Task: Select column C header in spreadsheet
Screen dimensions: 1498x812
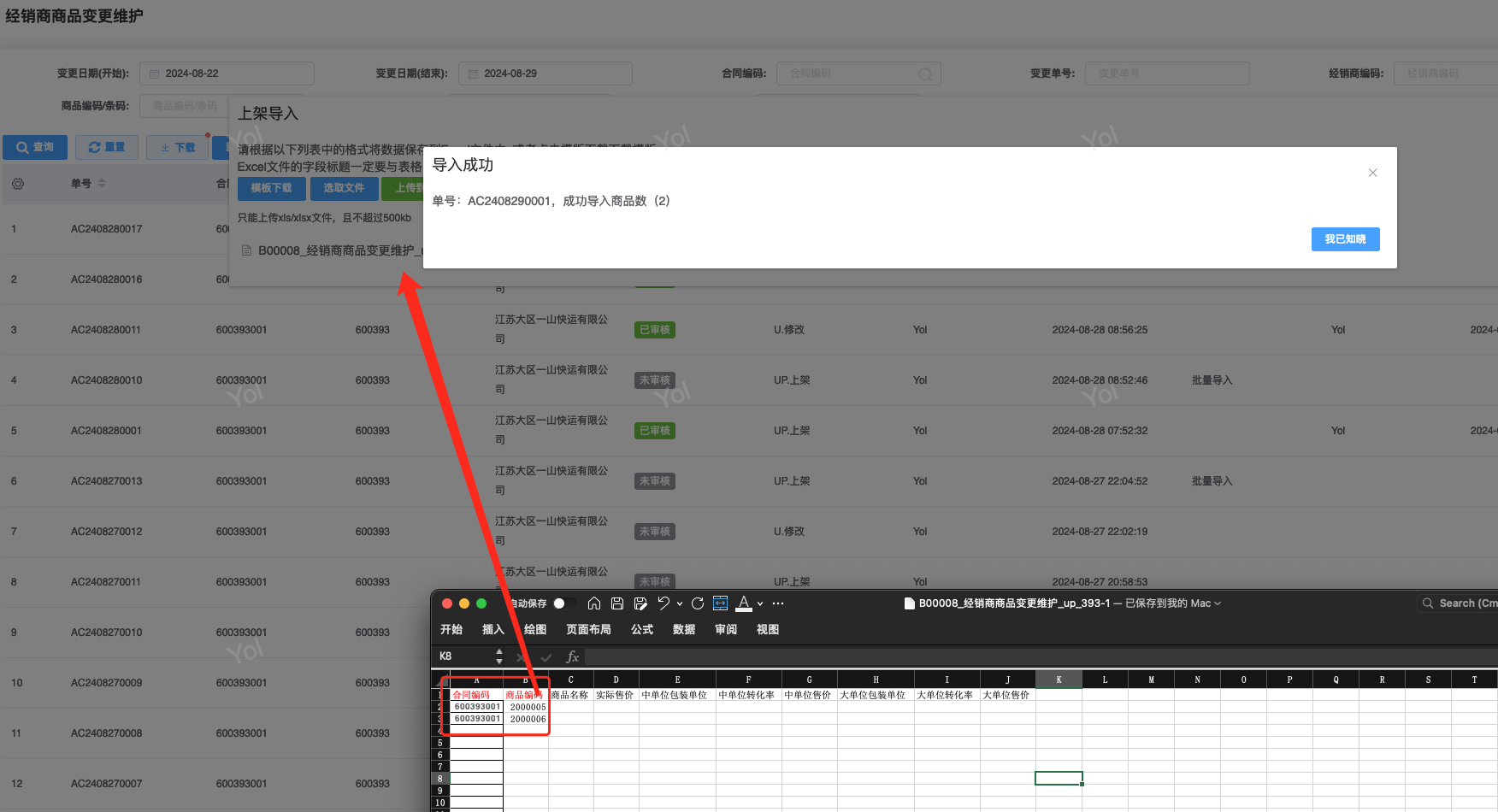Action: (x=570, y=680)
